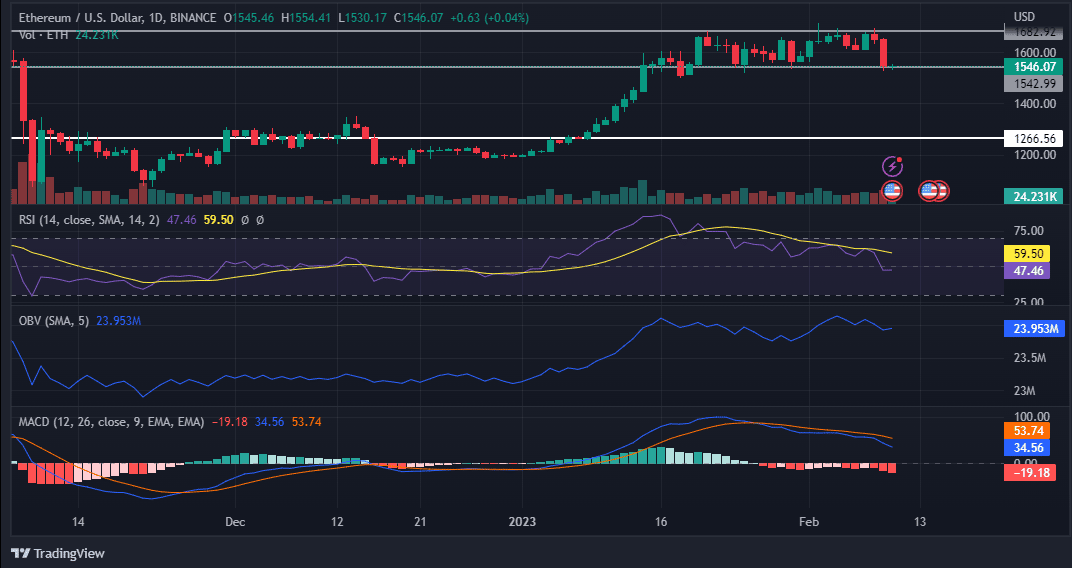Click the 1682.92 price axis label

[1033, 31]
